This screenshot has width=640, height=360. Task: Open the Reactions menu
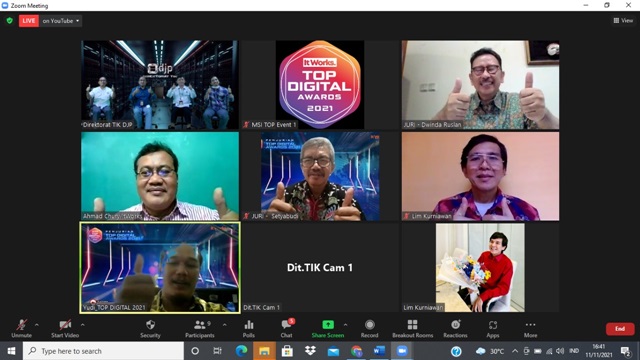pyautogui.click(x=455, y=329)
